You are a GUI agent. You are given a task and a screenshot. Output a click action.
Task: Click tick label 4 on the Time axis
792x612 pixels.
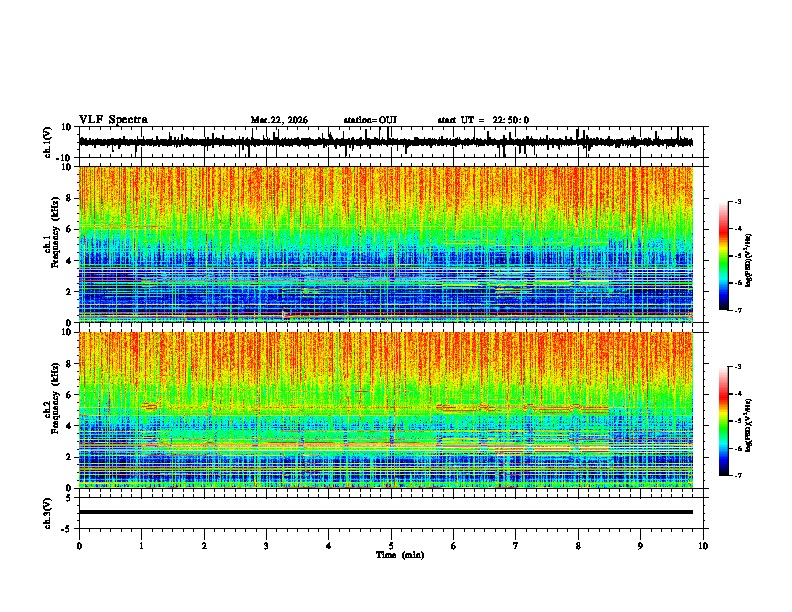[329, 546]
